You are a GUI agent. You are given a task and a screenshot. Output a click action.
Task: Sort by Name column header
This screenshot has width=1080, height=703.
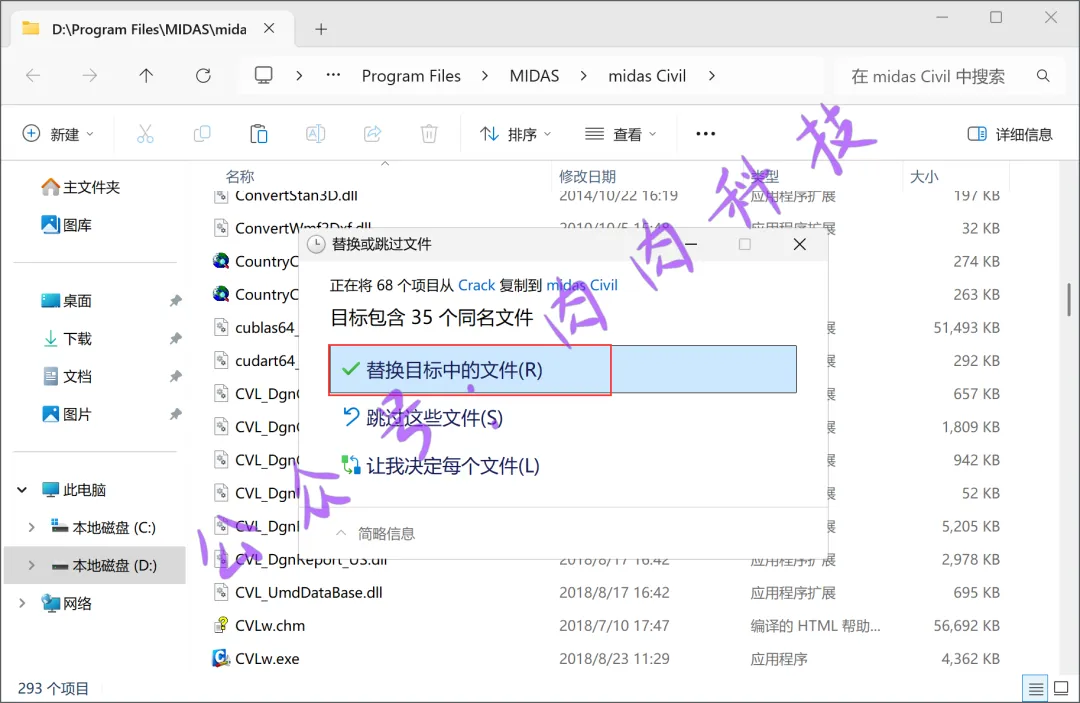(240, 177)
